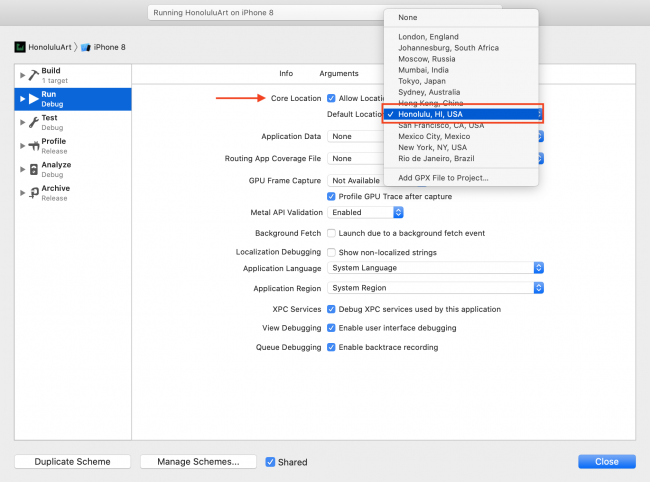Screen dimensions: 650x482
Task: Expand the Run disclosure triangle
Action: (22, 99)
